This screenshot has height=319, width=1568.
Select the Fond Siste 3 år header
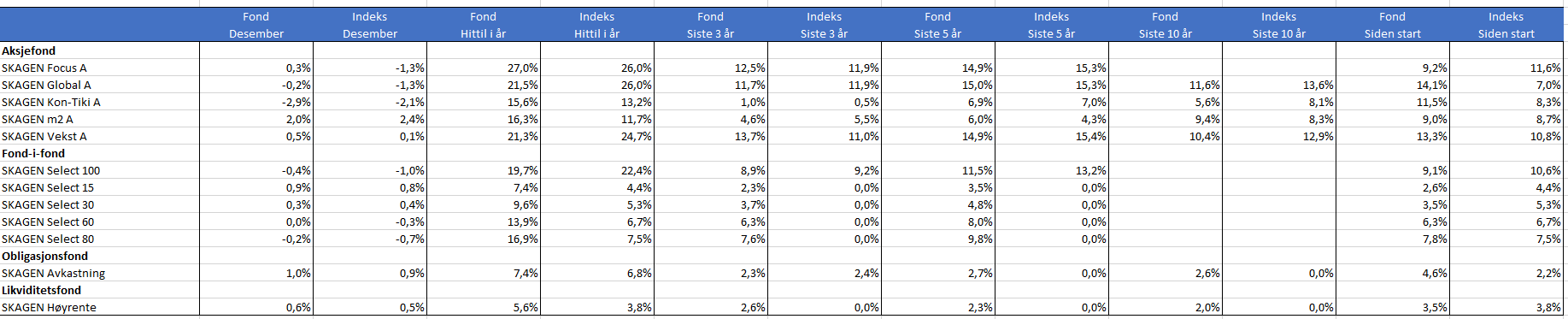coord(711,25)
